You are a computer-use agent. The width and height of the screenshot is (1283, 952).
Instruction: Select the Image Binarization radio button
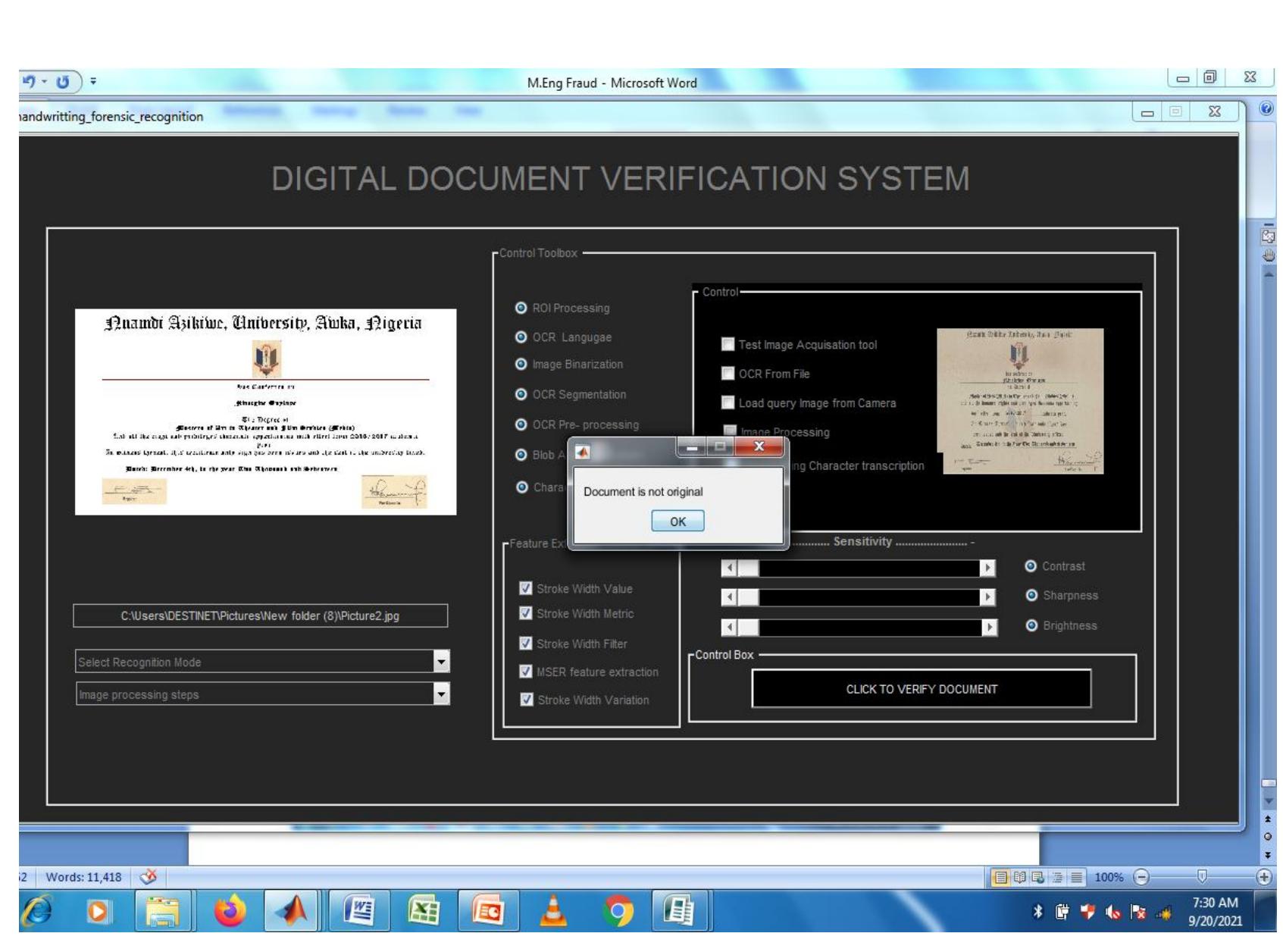click(521, 365)
